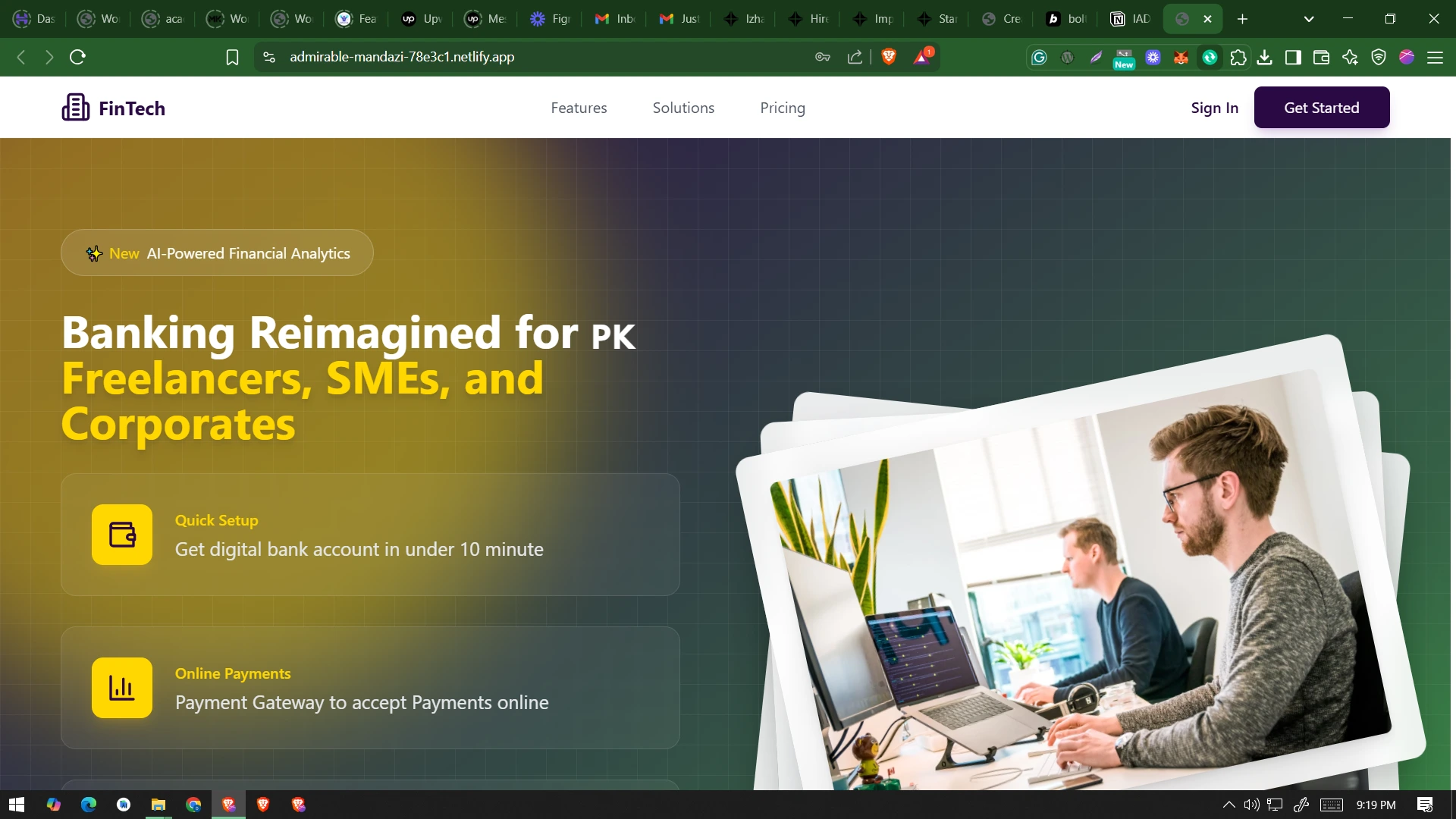
Task: Open the MetaMask extension
Action: (x=1181, y=57)
